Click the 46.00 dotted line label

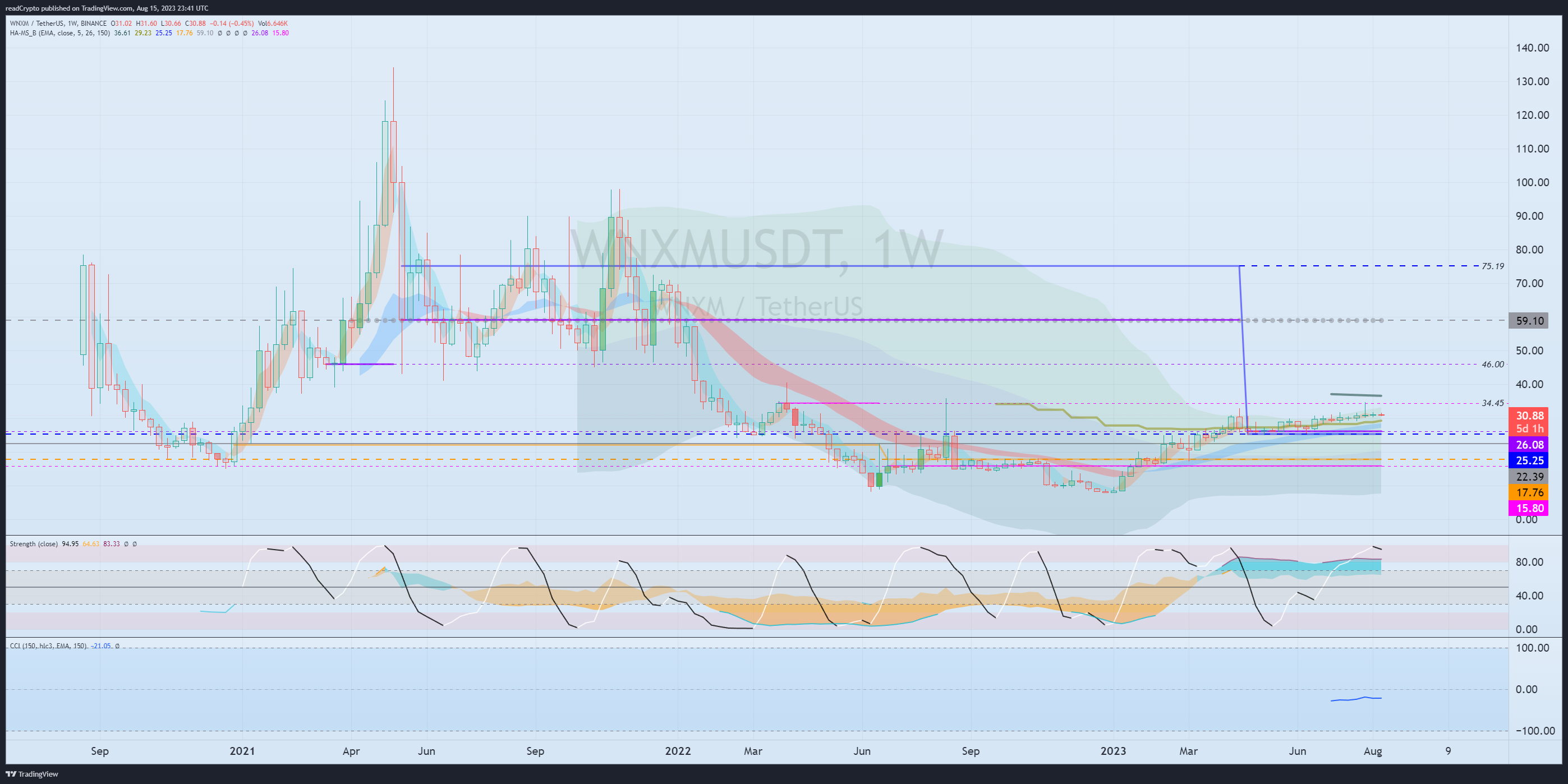point(1492,364)
